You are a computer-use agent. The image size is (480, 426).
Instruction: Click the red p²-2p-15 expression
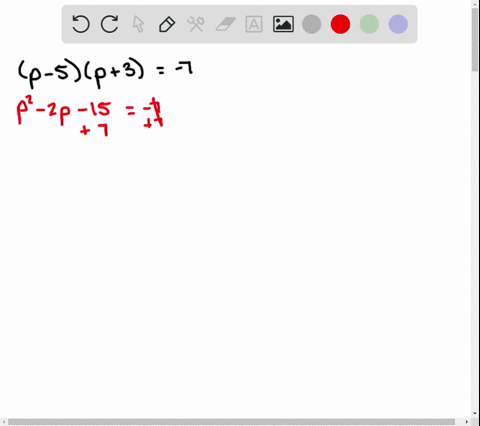64,111
